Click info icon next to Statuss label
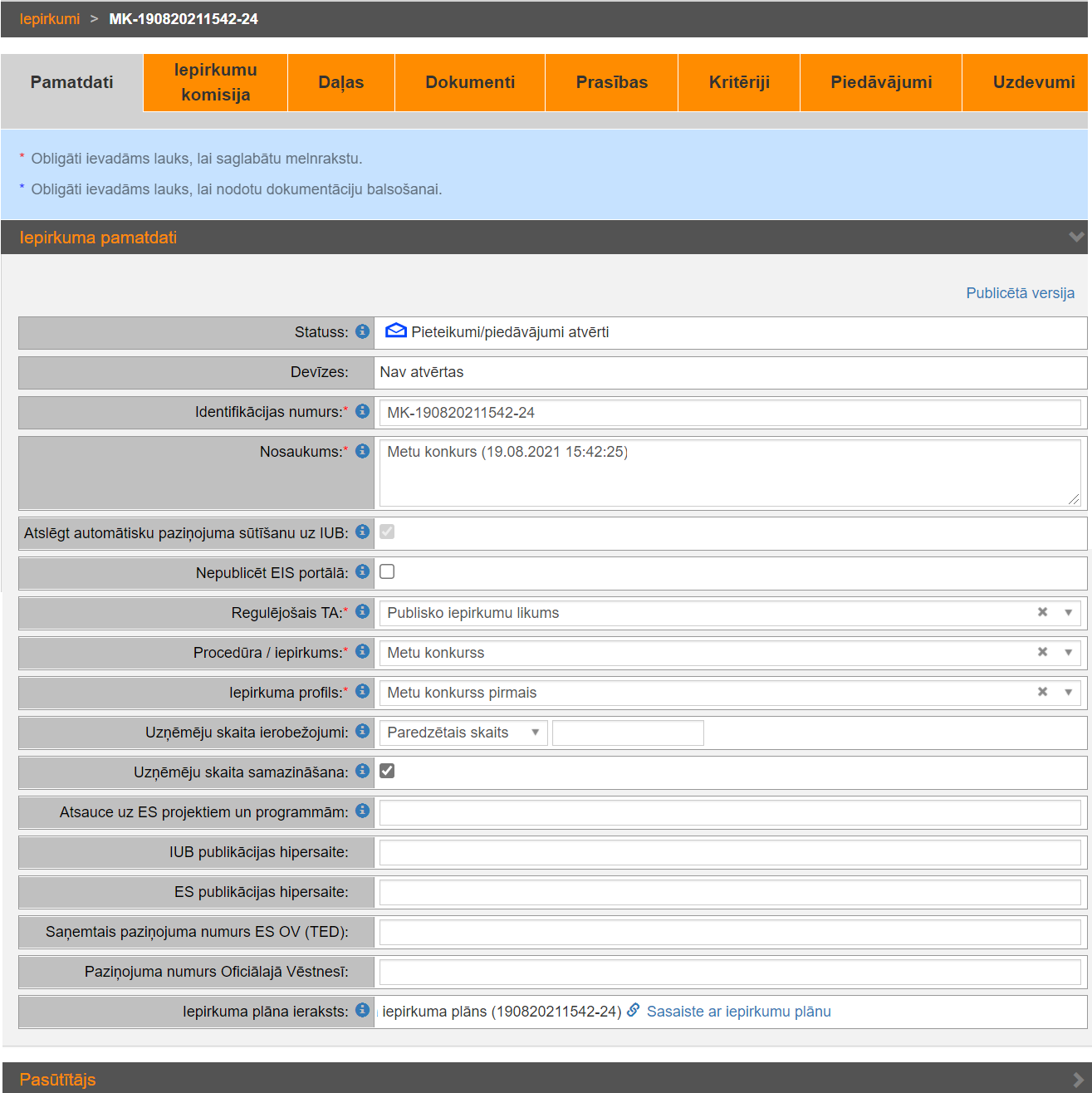 [x=362, y=331]
